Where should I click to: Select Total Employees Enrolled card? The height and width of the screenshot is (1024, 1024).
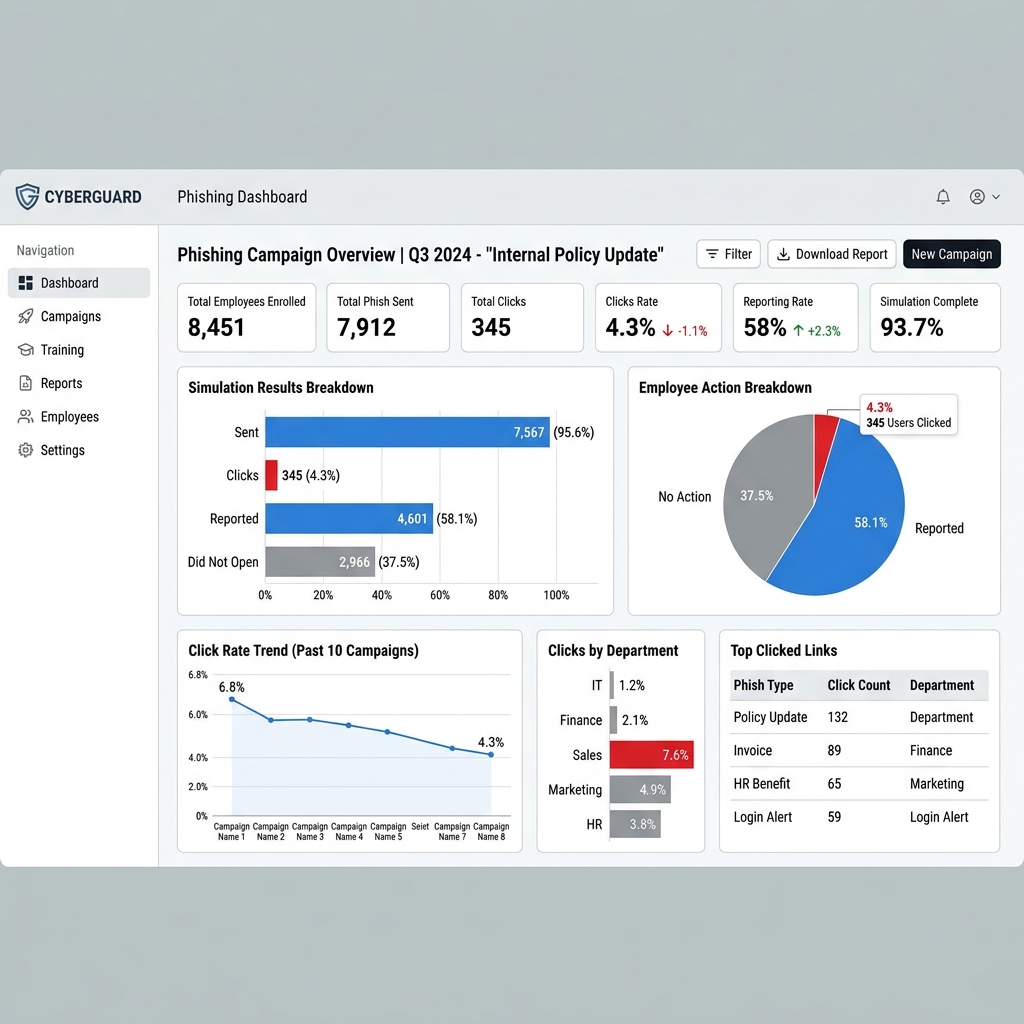pos(246,317)
